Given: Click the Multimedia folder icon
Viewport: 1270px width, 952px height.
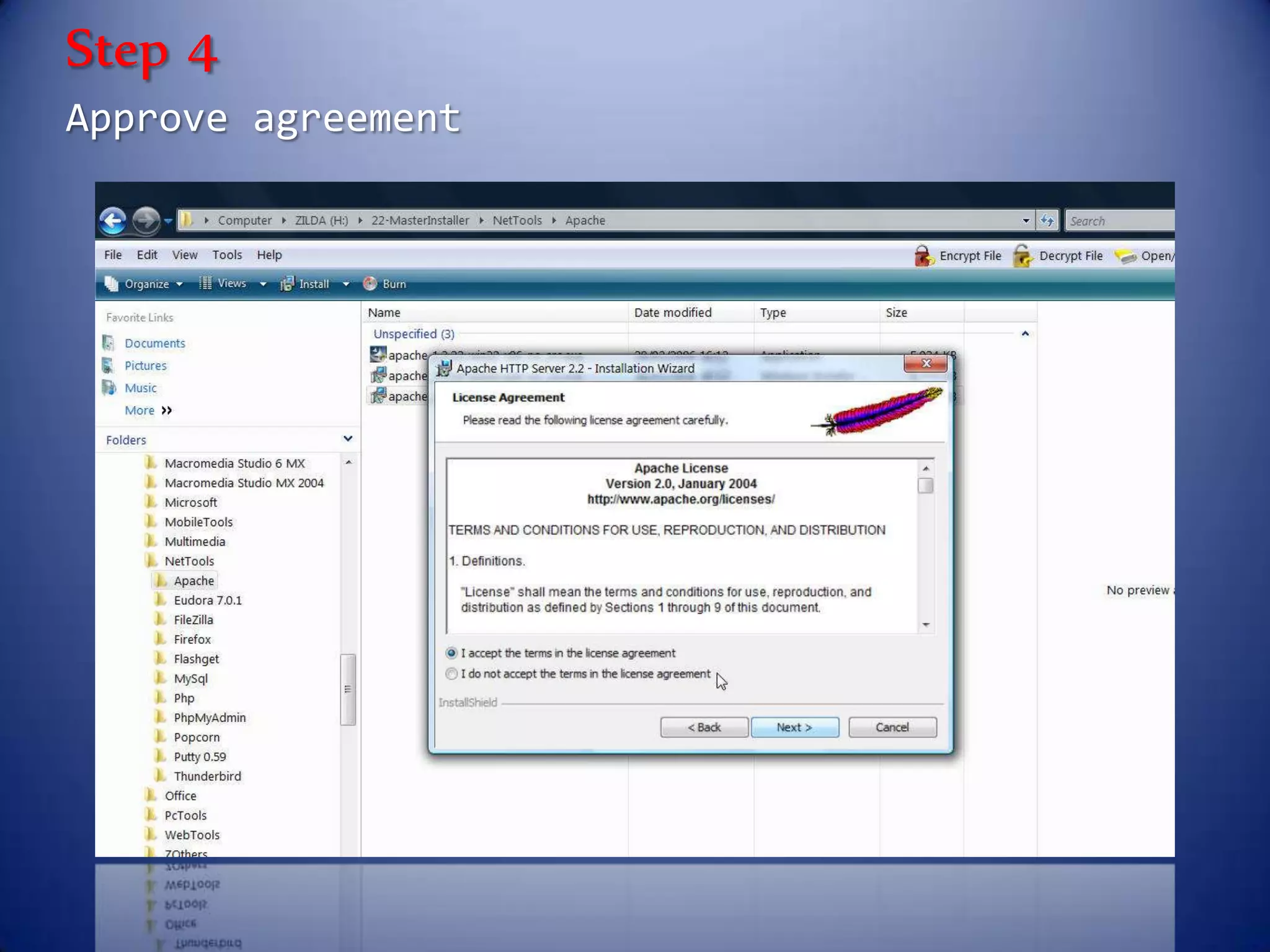Looking at the screenshot, I should tap(151, 540).
